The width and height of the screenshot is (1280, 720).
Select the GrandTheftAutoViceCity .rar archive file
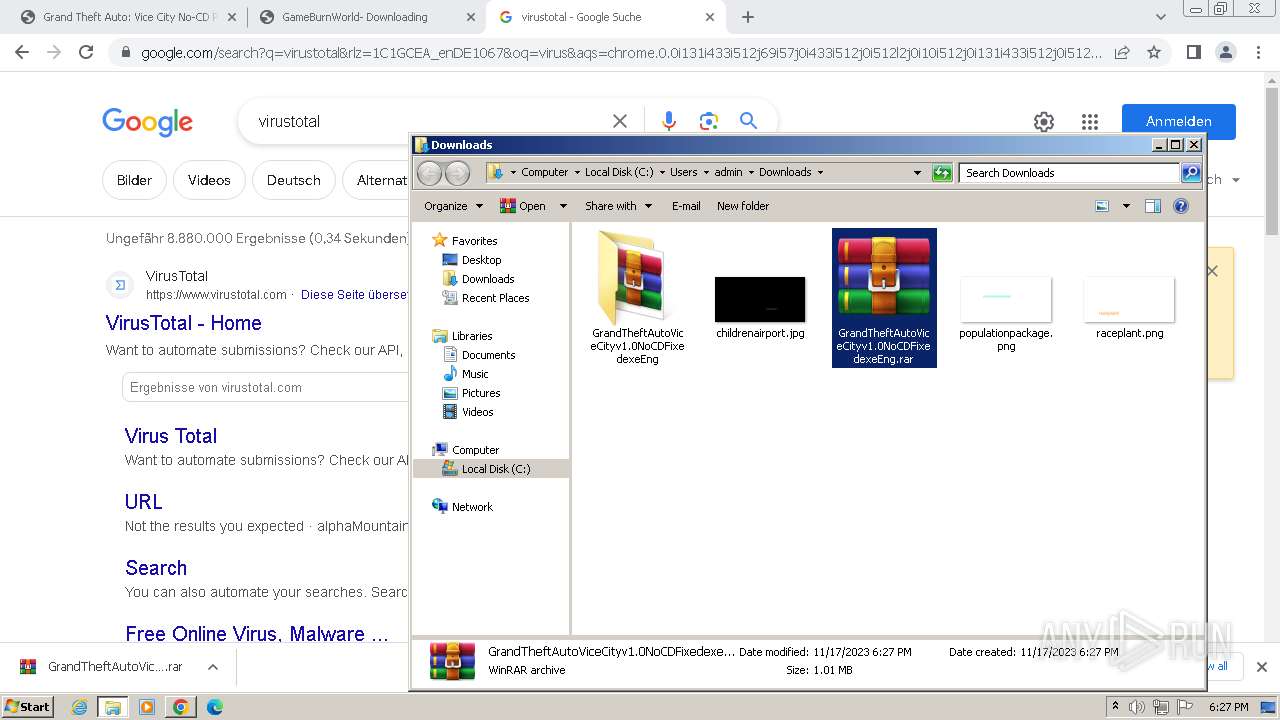[884, 297]
